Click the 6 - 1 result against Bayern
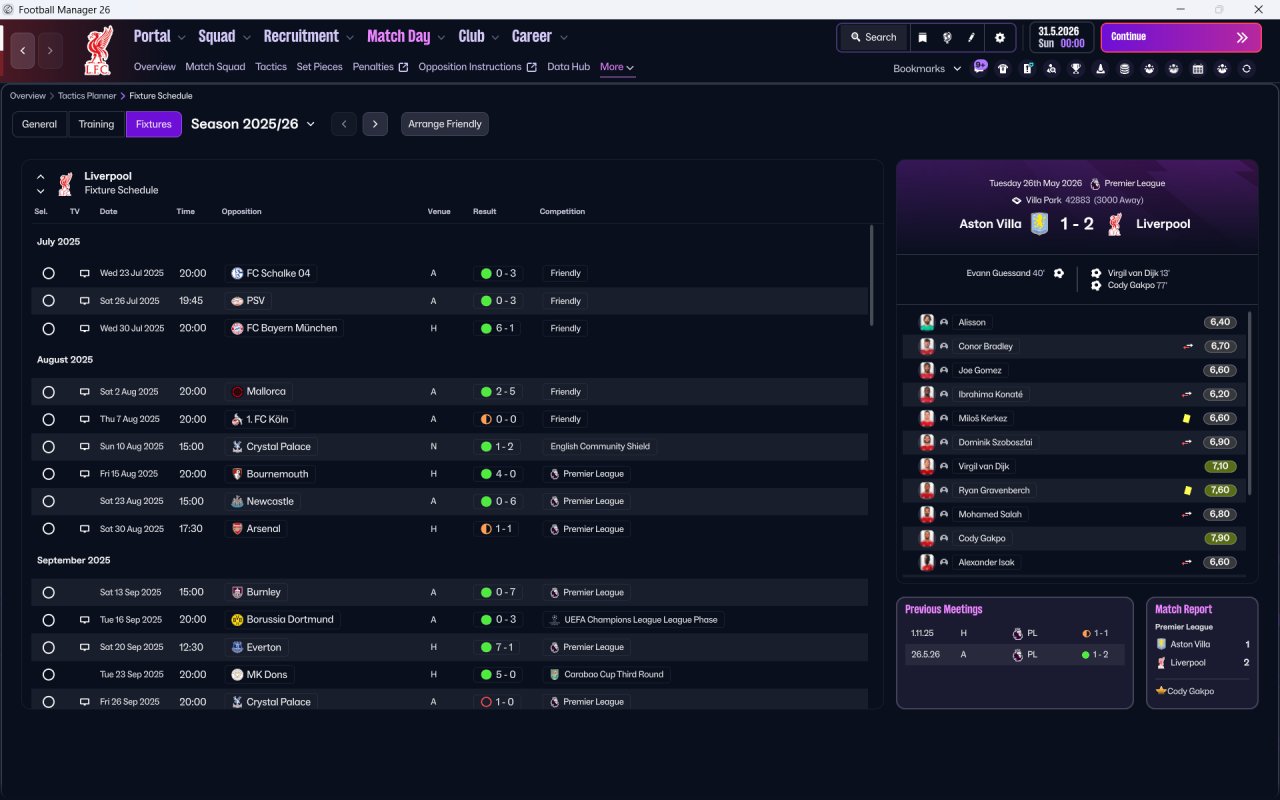The image size is (1280, 800). (496, 328)
